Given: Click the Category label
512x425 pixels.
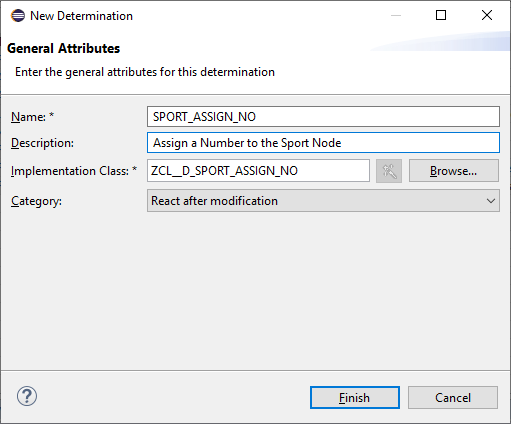Looking at the screenshot, I should pyautogui.click(x=36, y=201).
